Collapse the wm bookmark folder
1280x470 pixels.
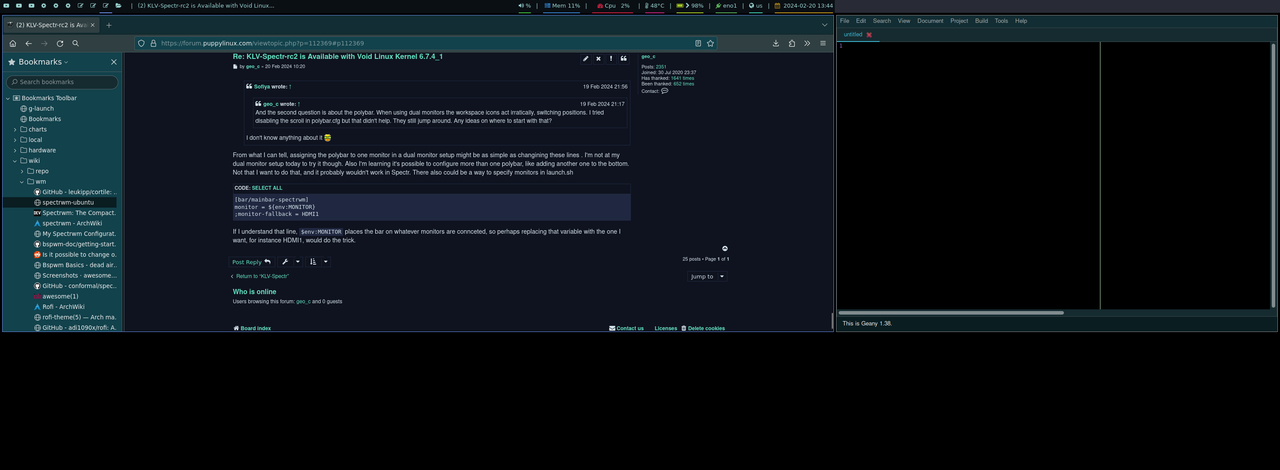(x=22, y=181)
